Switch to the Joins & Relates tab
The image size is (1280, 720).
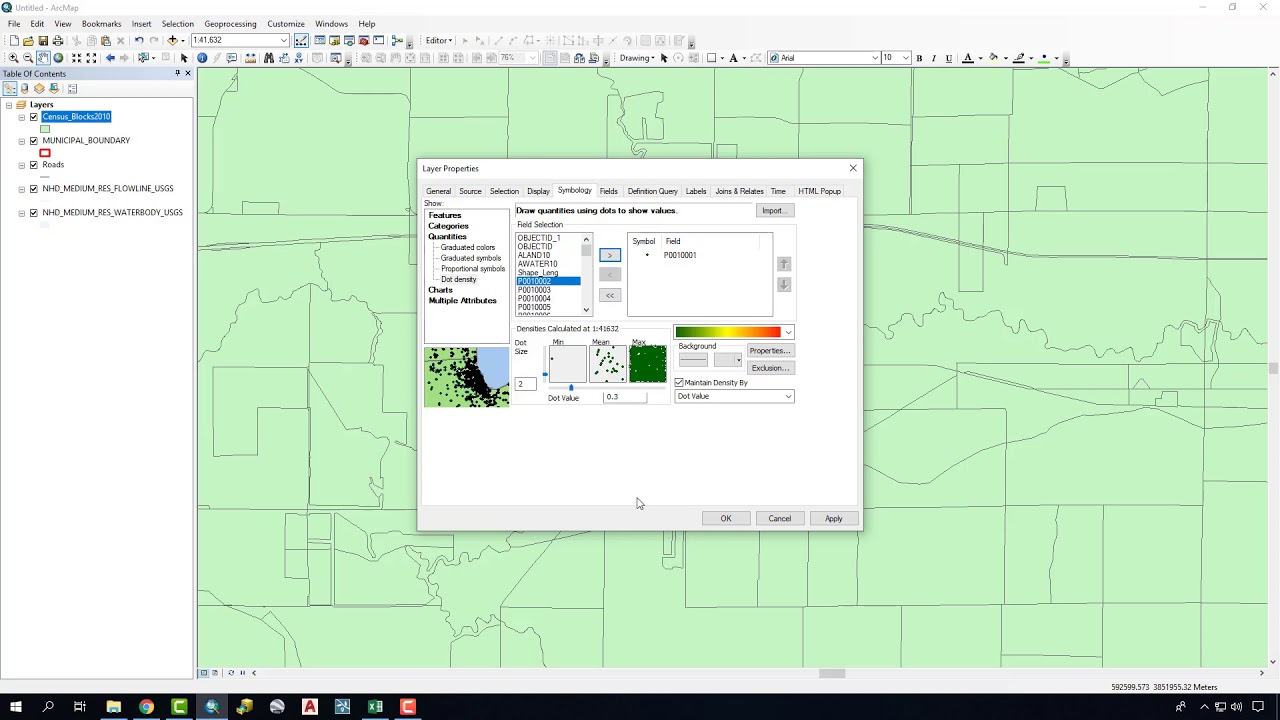739,191
